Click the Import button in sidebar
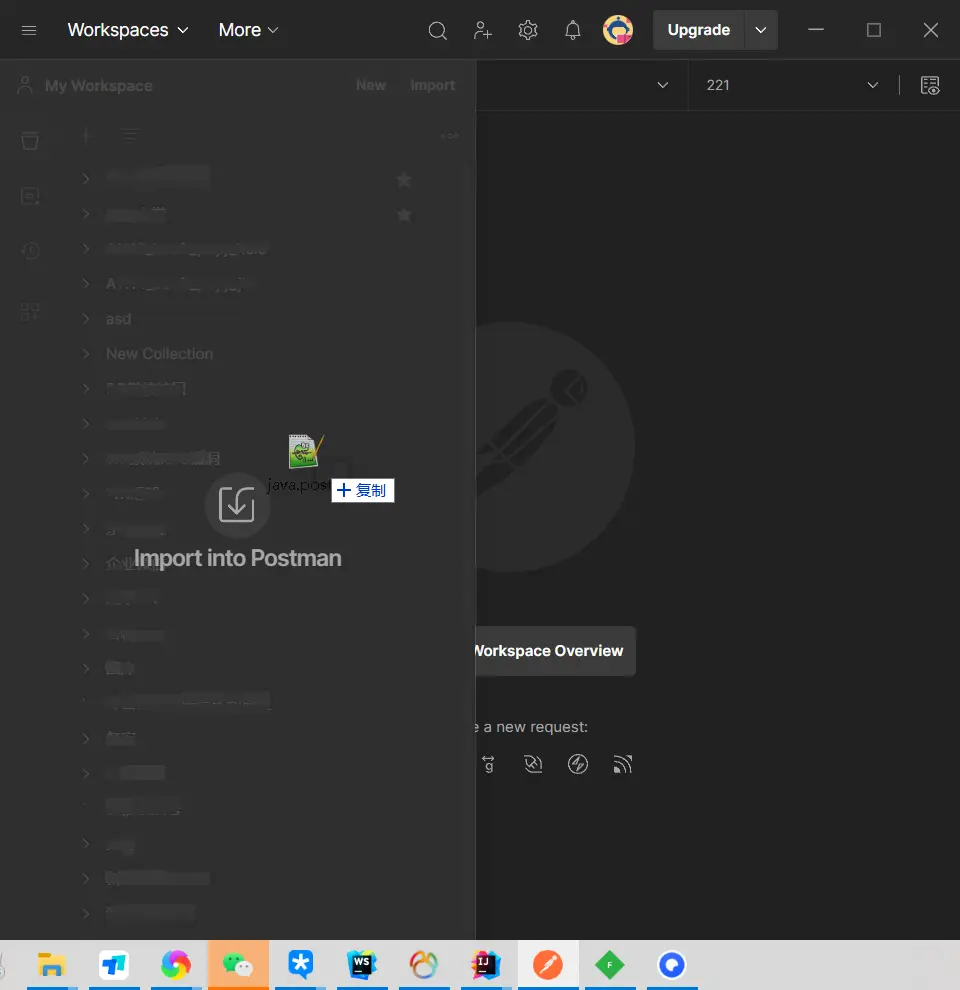 pos(433,85)
